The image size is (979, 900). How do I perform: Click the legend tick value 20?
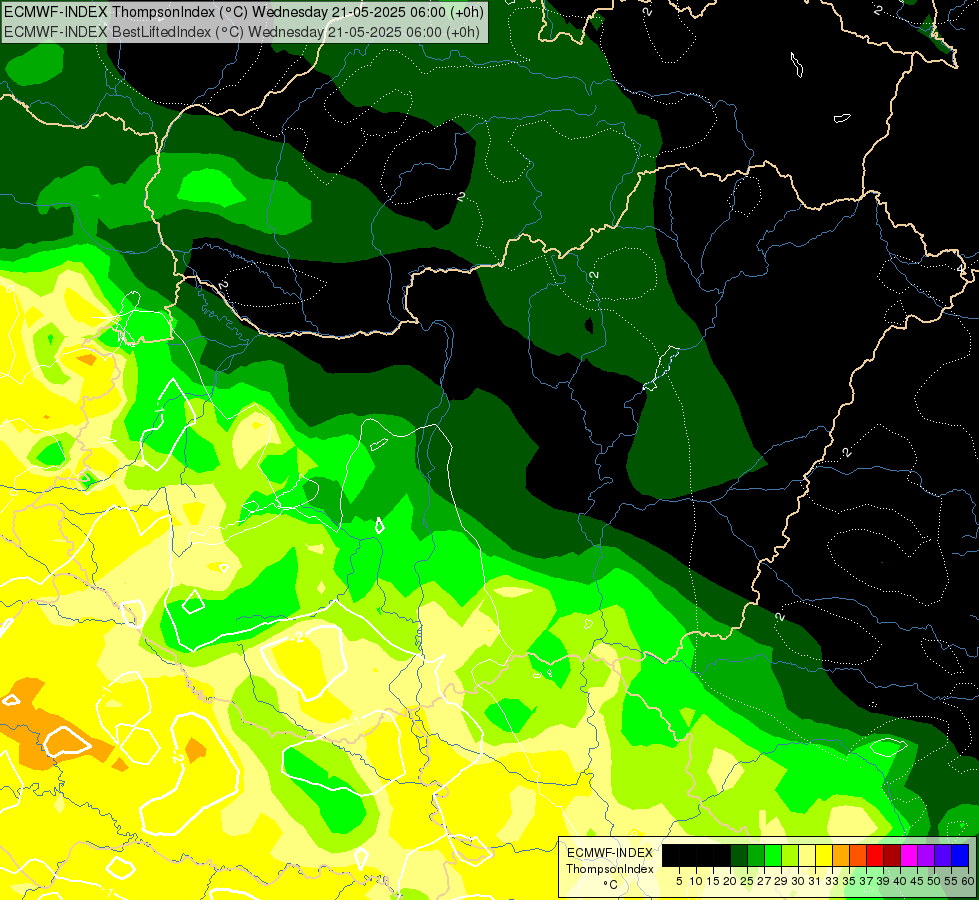click(x=730, y=881)
